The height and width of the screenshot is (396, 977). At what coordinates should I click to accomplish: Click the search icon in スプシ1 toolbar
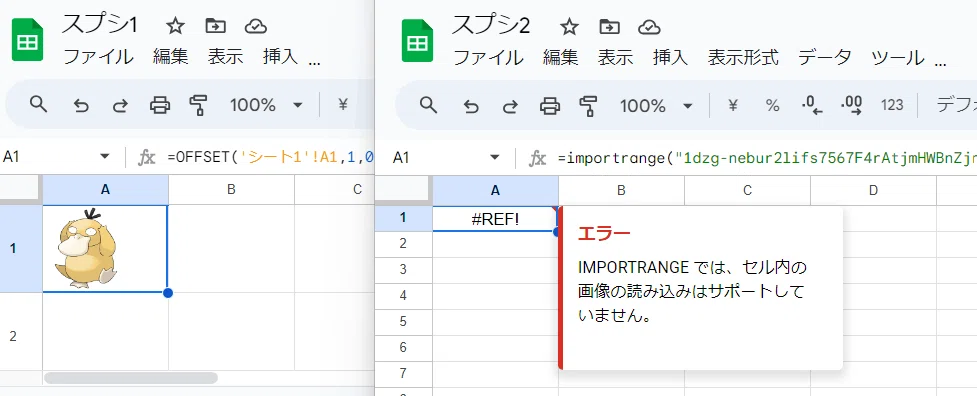tap(39, 104)
